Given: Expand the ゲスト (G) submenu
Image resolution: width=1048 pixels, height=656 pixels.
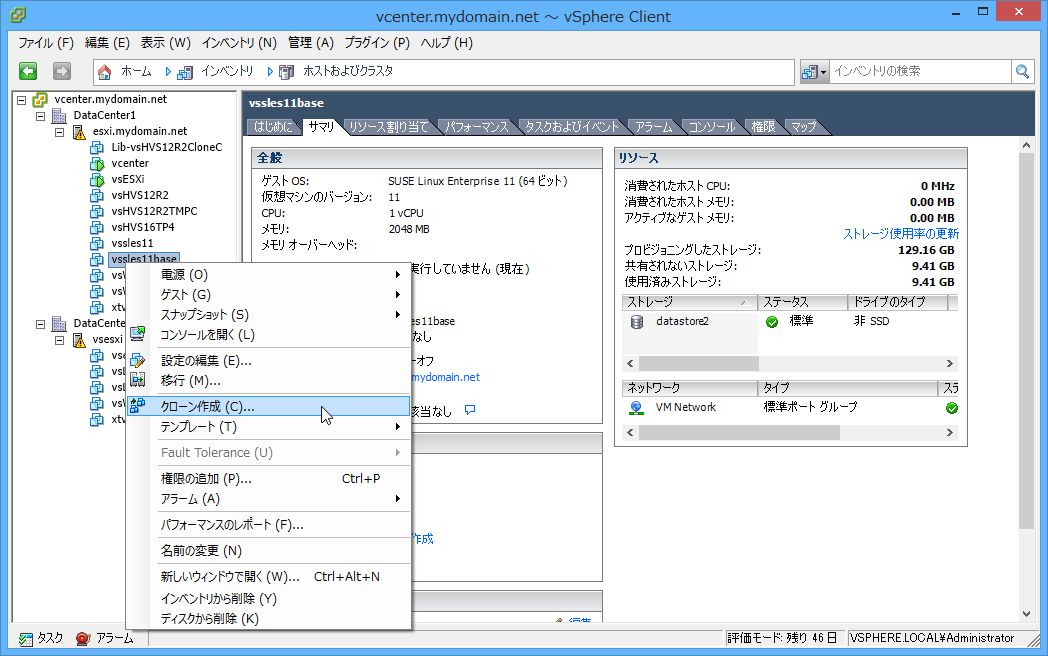Looking at the screenshot, I should pos(398,295).
